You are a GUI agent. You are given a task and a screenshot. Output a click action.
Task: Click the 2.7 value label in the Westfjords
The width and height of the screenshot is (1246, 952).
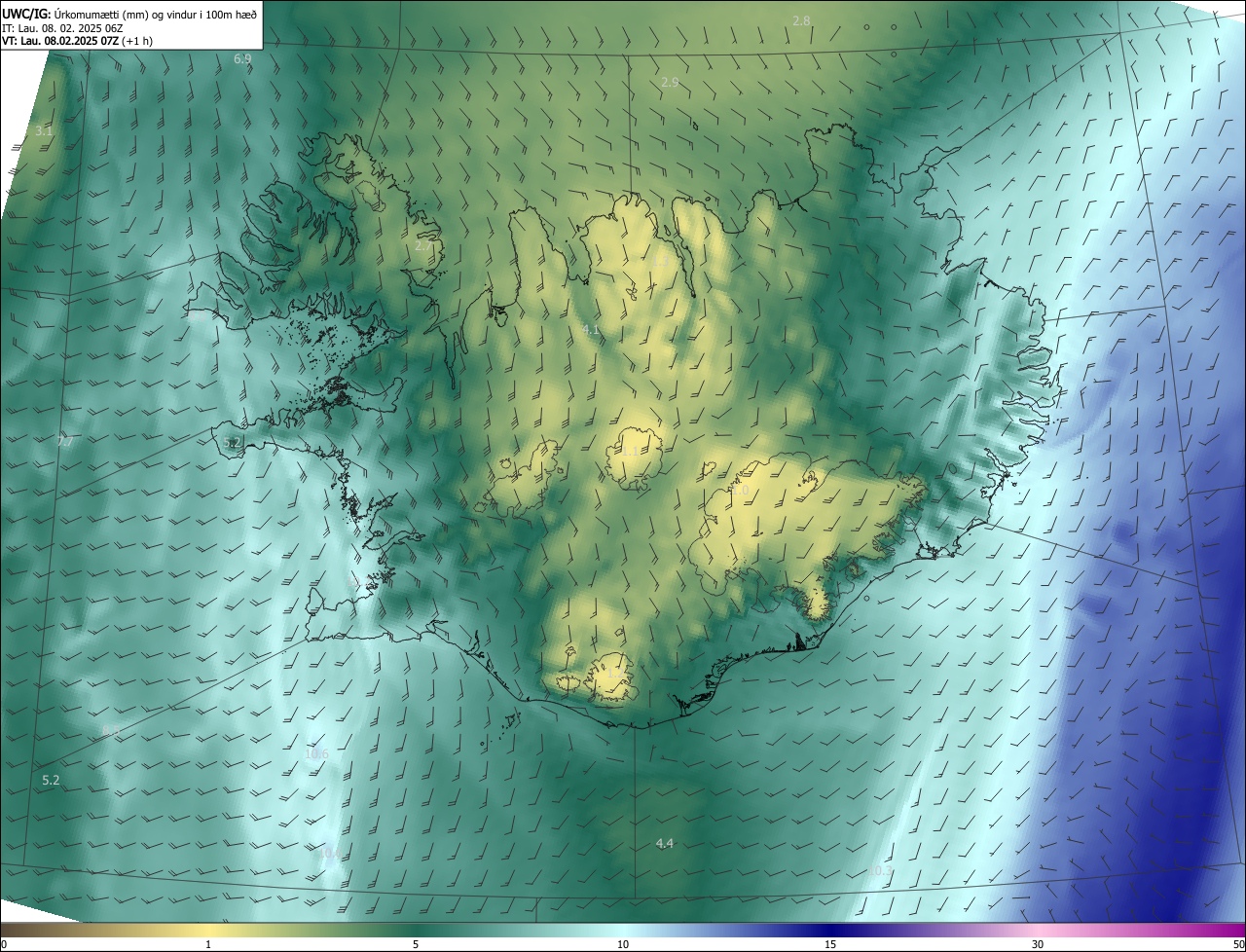(423, 246)
